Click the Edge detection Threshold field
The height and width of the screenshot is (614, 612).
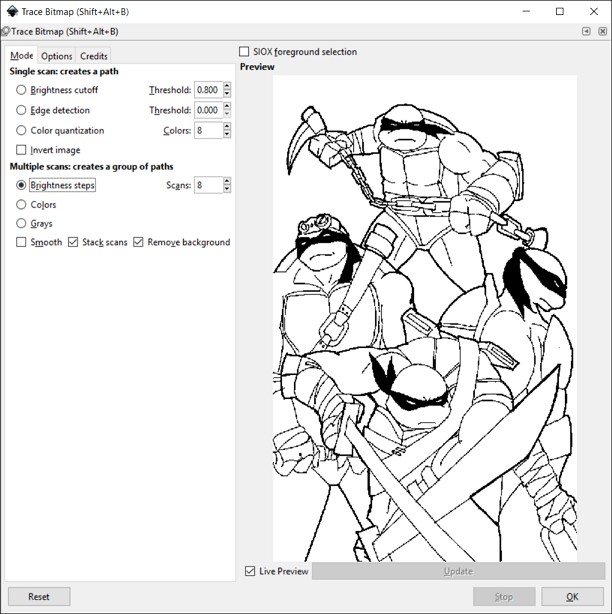click(208, 110)
